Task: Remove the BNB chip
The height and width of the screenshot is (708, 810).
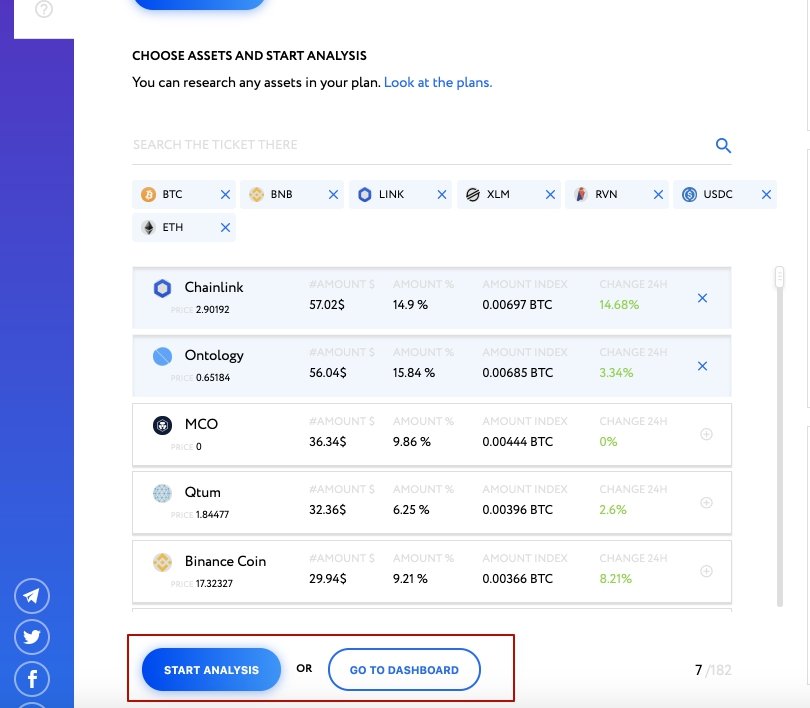Action: point(333,195)
